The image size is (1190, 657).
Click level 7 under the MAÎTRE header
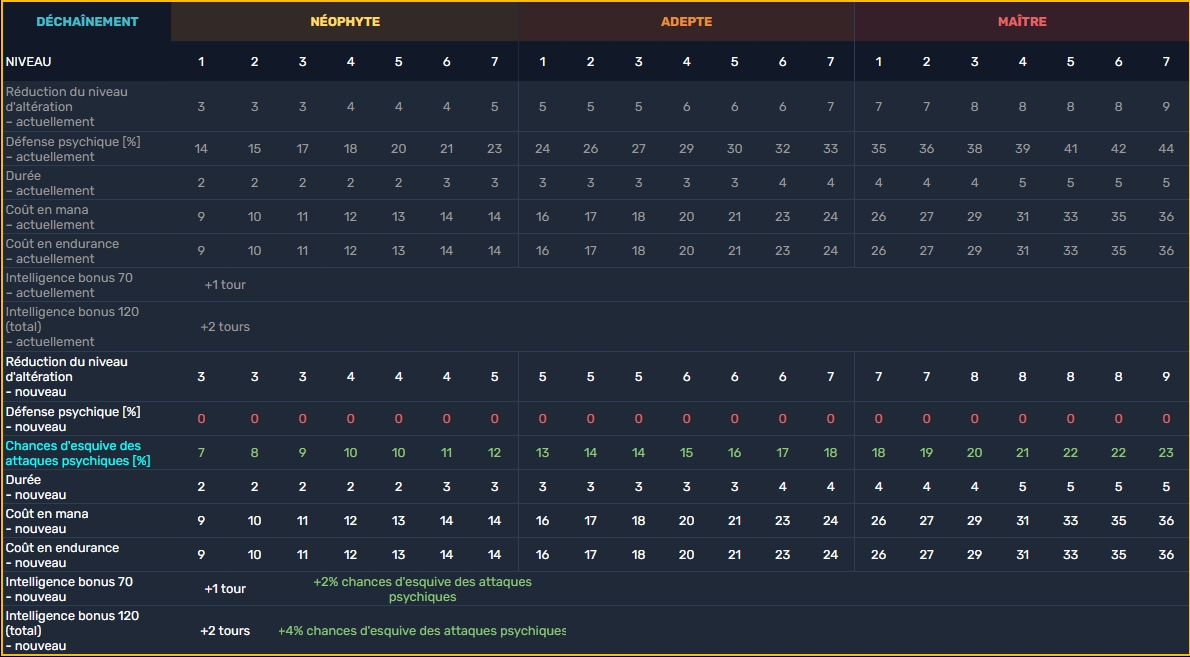point(1166,61)
